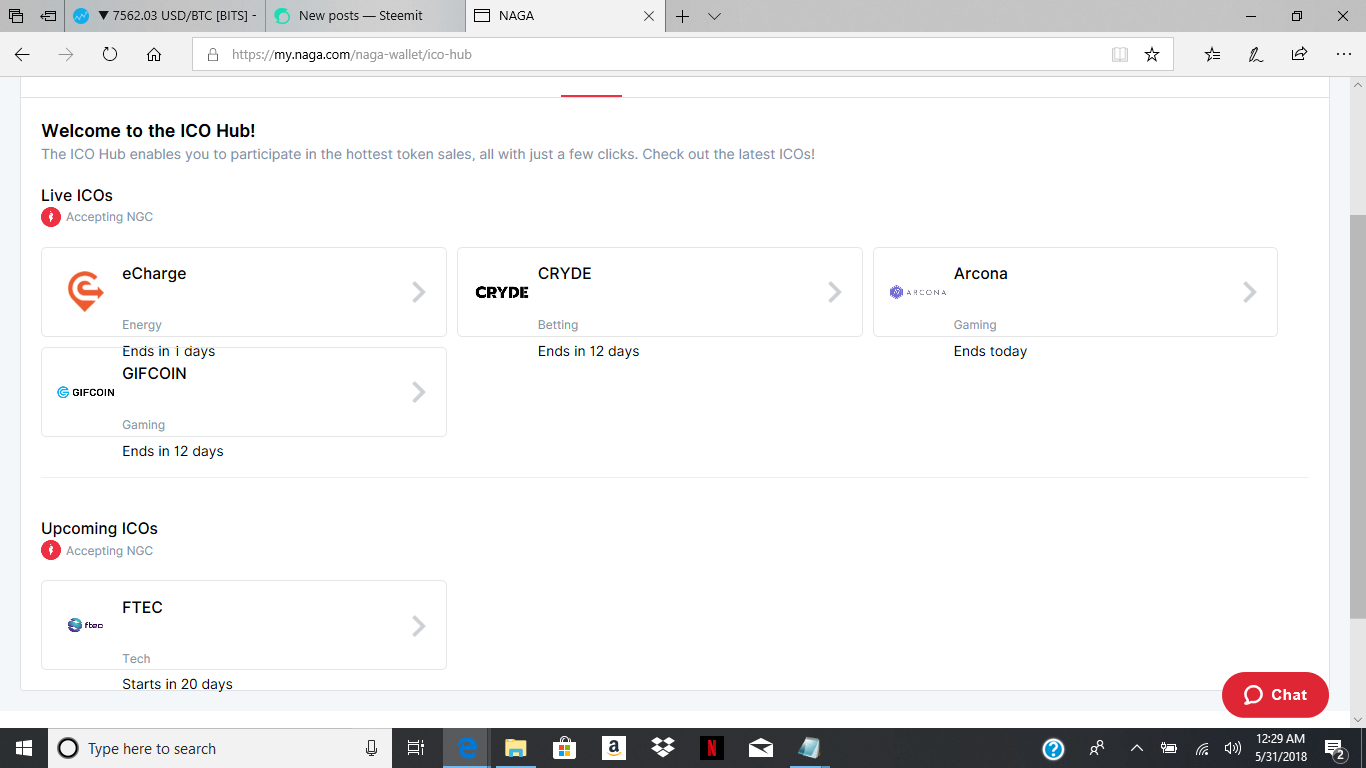Go back in the browser
Viewport: 1366px width, 768px height.
coord(22,55)
